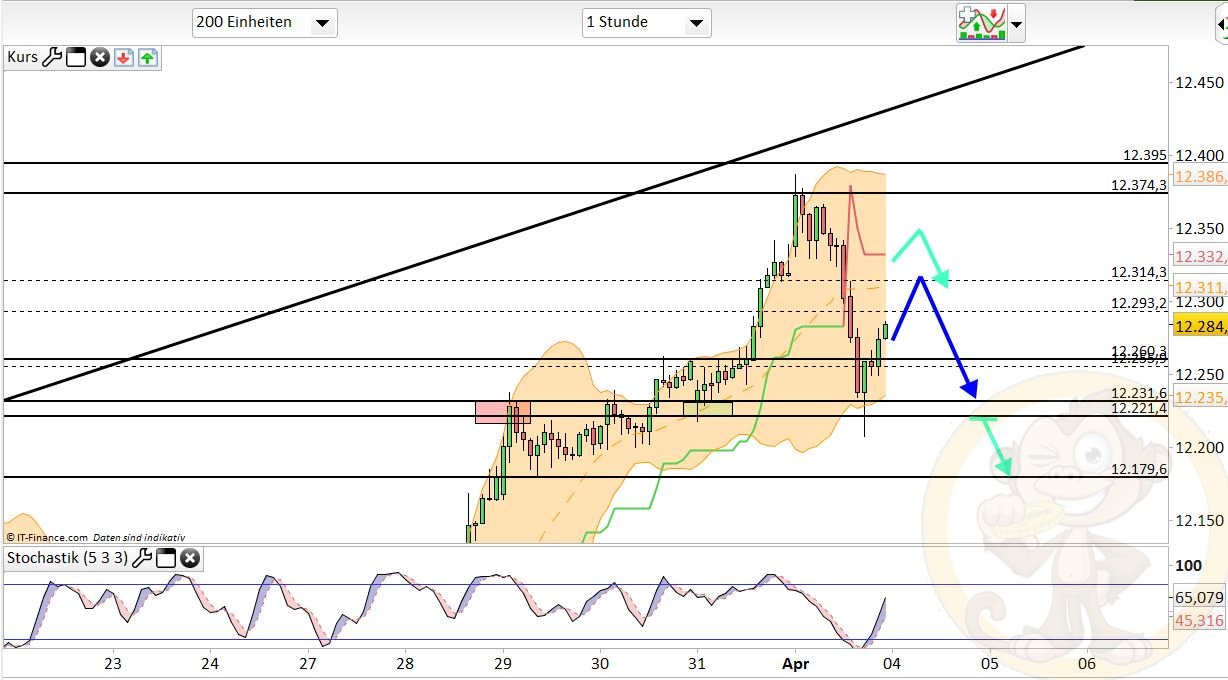Select the 12.374,3 horizontal resistance label

1138,185
